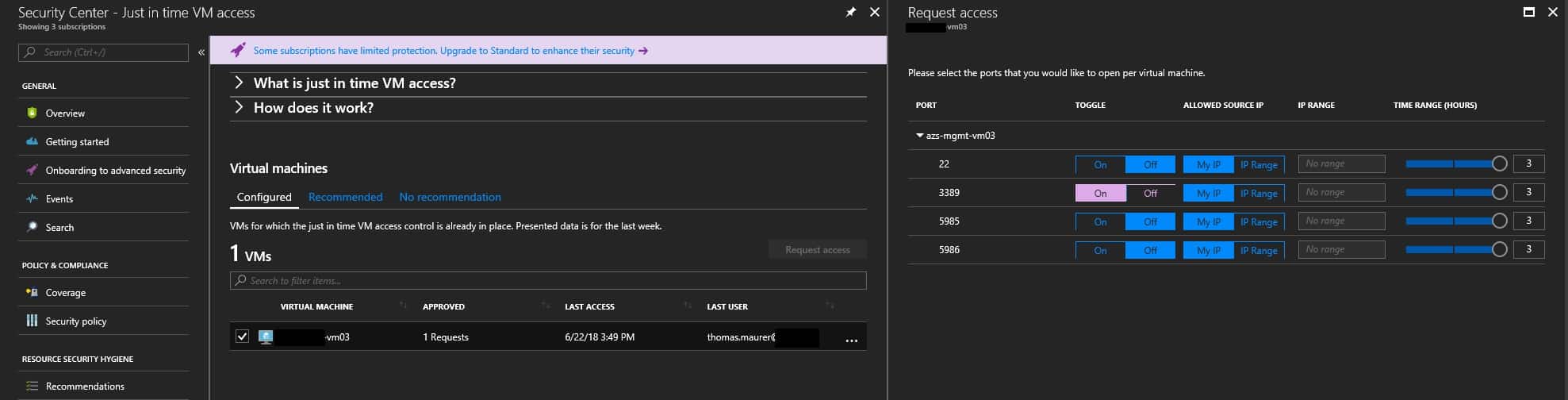Image resolution: width=1568 pixels, height=400 pixels.
Task: Focus the 'Search to filter items' field
Action: [548, 280]
